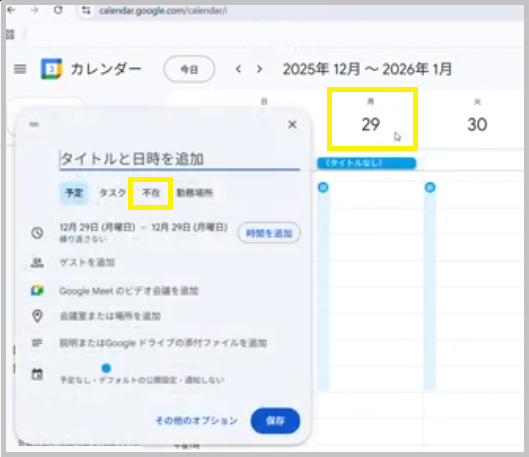This screenshot has width=529, height=457.
Task: Click the calendar icon in dialog bottom row
Action: 37,374
